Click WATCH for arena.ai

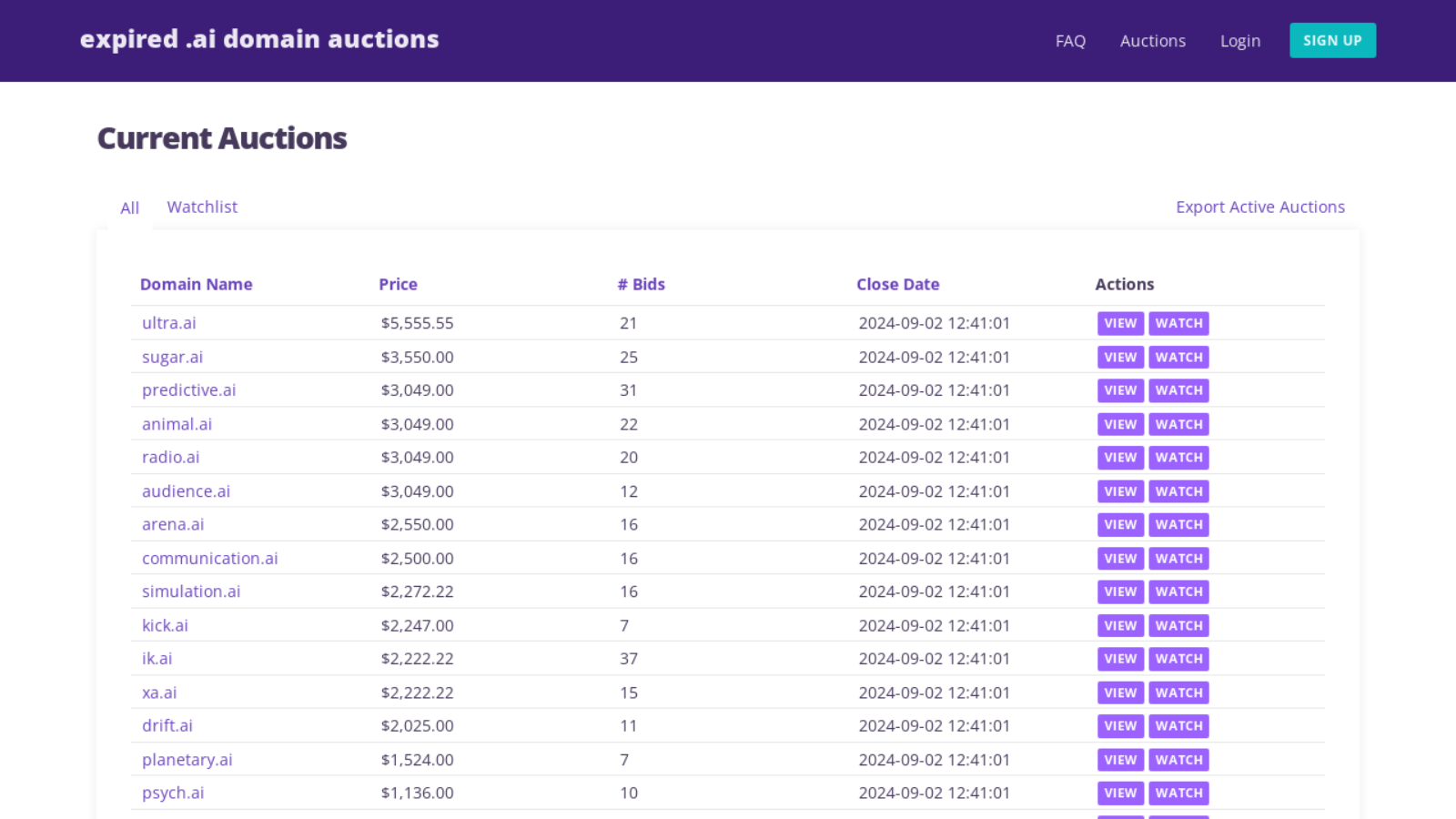point(1178,525)
